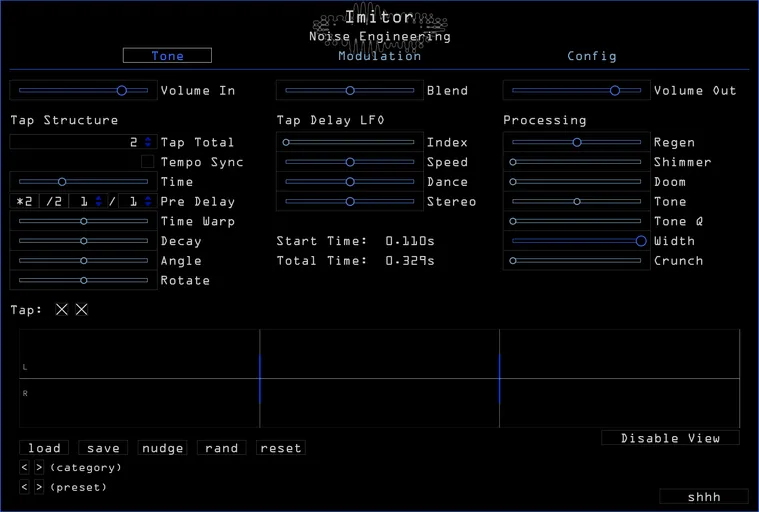The width and height of the screenshot is (759, 512).
Task: Click the nudge button
Action: point(163,448)
